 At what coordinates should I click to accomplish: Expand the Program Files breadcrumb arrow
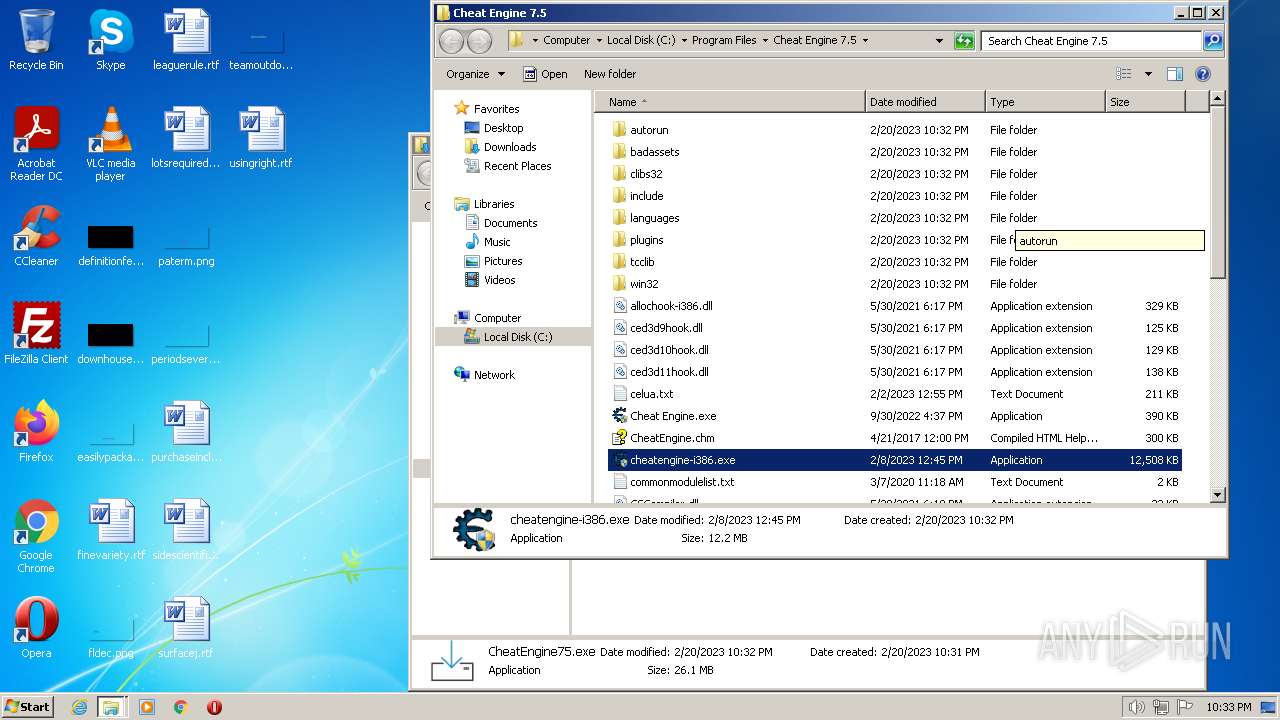click(x=764, y=41)
